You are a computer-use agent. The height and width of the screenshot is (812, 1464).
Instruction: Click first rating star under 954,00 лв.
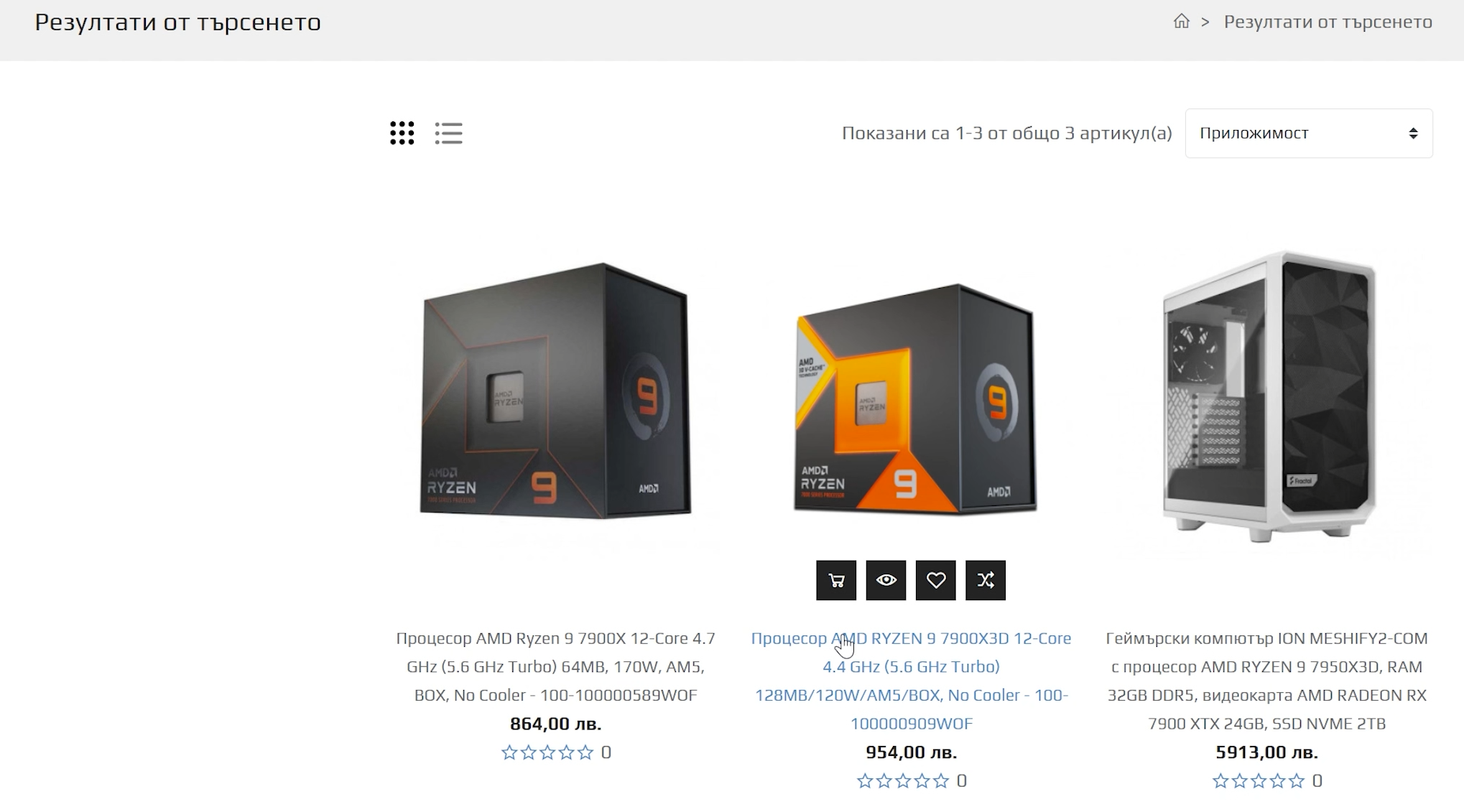pos(865,781)
